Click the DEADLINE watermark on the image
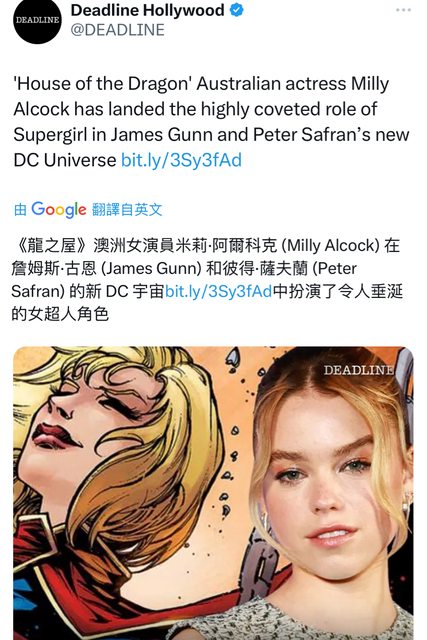427x640 pixels. [358, 370]
